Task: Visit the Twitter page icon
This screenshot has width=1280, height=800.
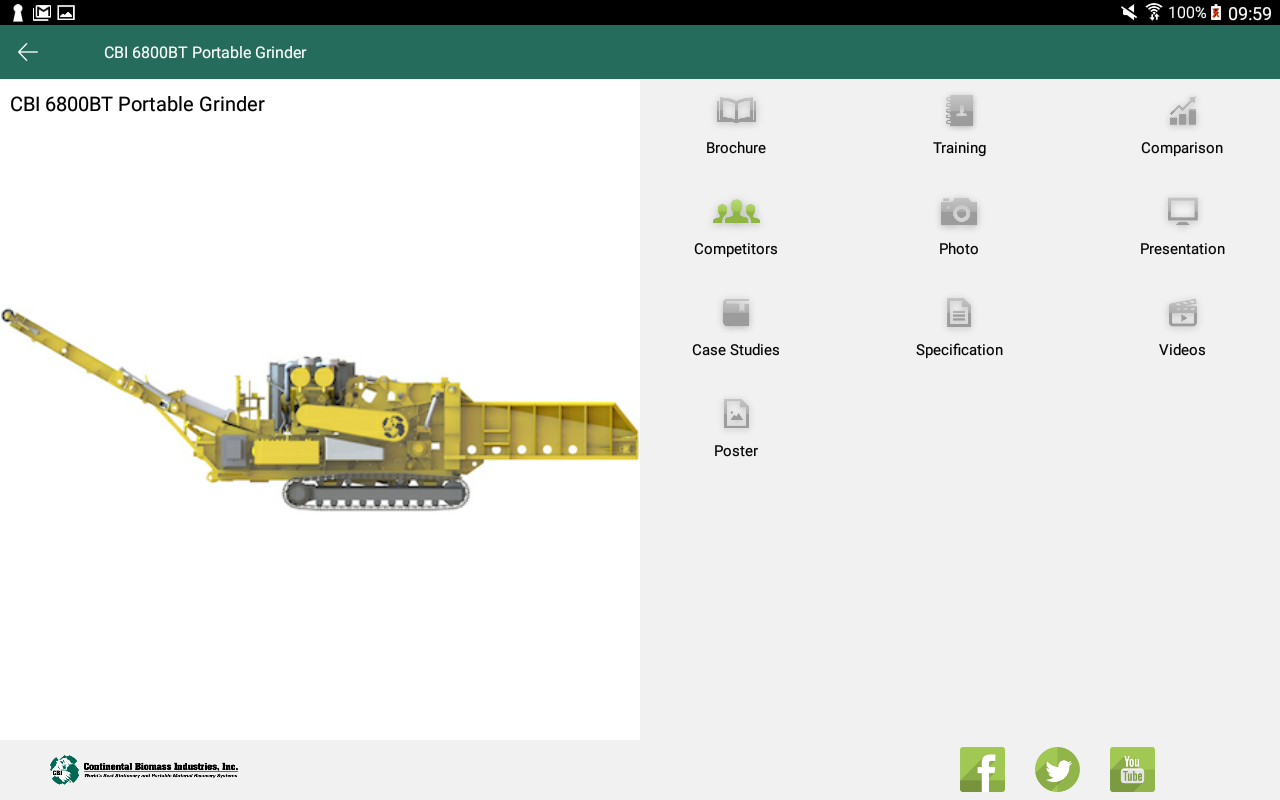Action: pos(1057,769)
